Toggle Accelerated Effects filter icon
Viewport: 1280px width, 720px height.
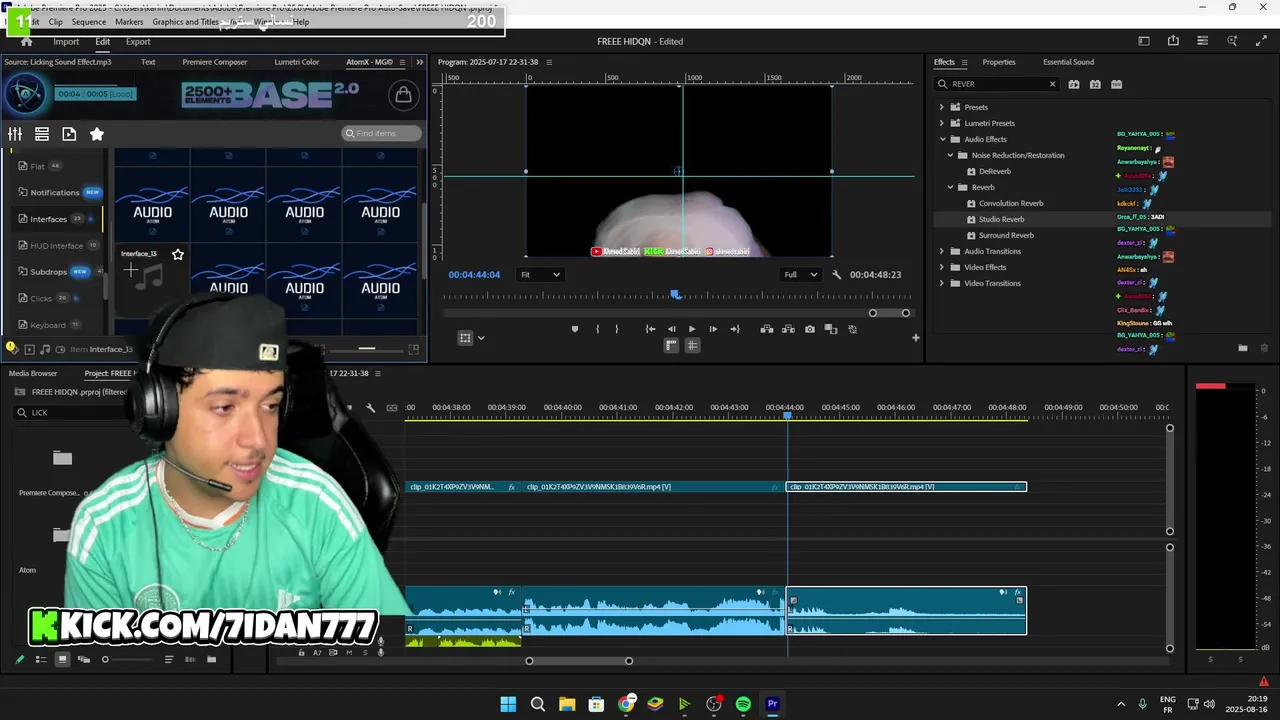point(1074,84)
